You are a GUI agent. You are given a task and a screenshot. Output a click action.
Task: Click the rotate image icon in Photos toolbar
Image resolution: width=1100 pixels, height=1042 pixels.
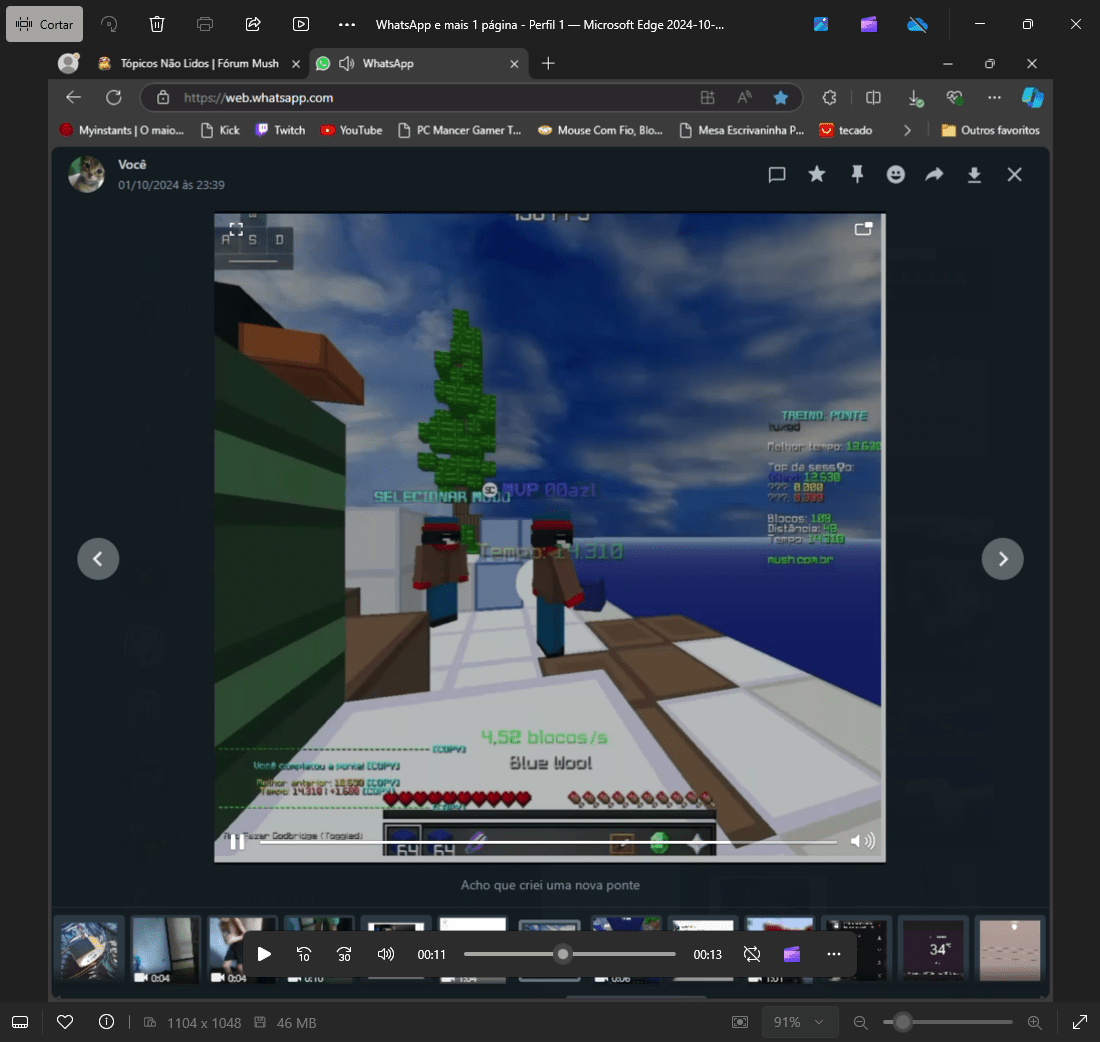(x=109, y=25)
